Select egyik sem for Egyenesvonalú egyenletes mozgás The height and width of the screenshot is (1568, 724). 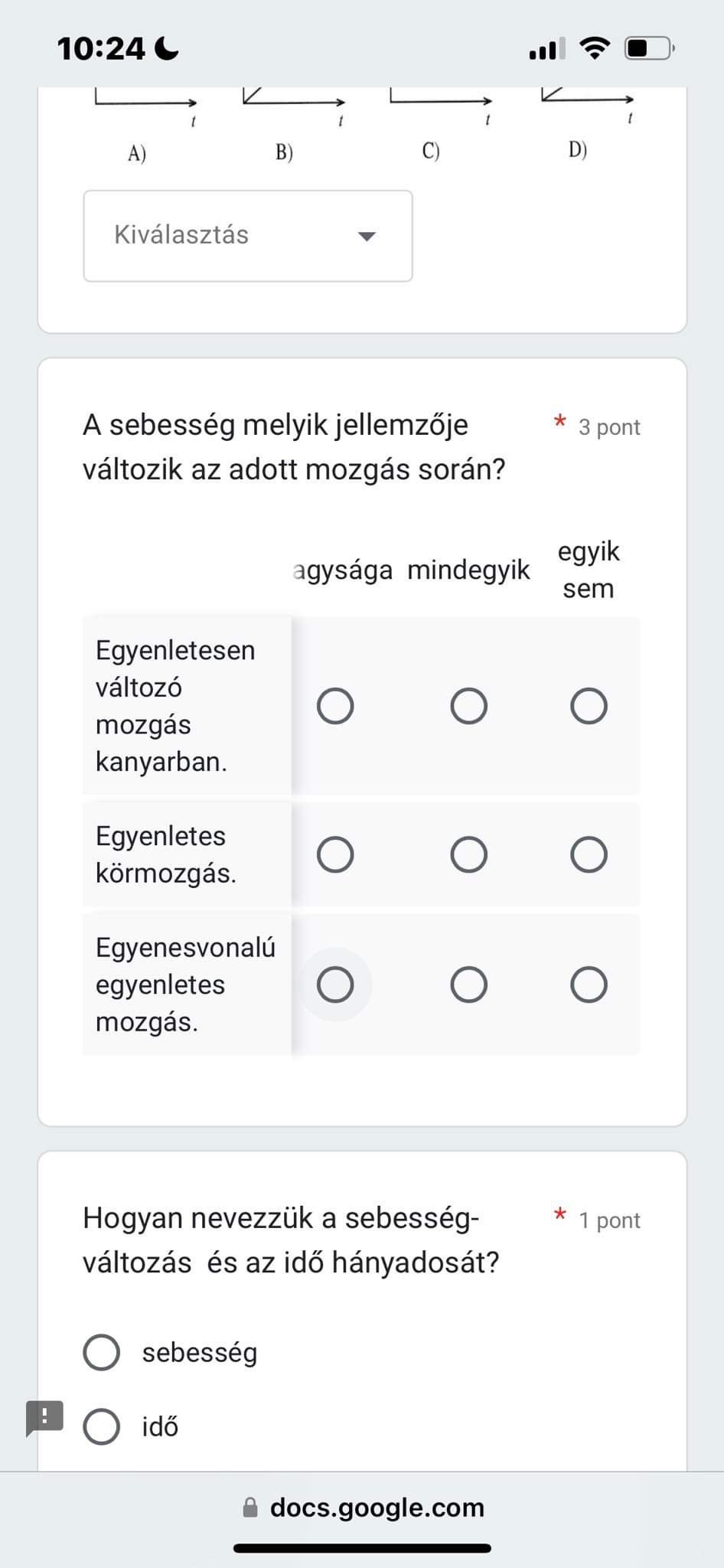[589, 985]
